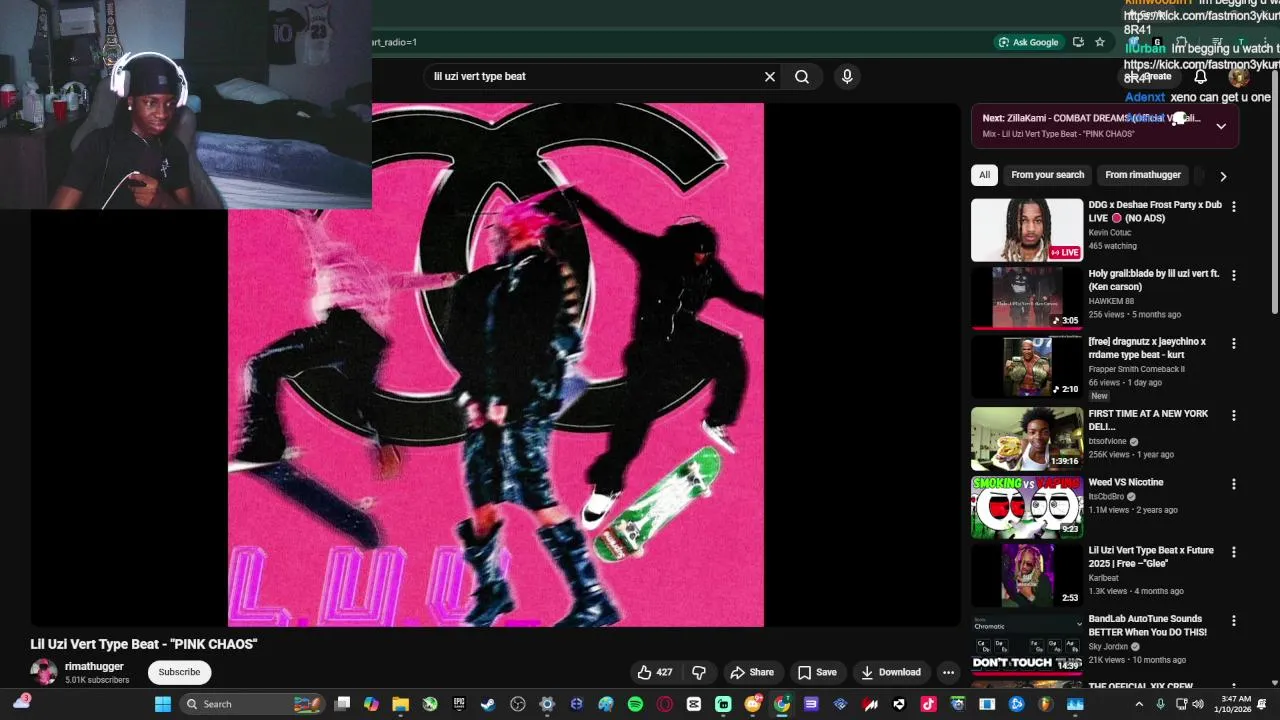Click the tray microphone icon
Viewport: 1280px width, 720px height.
pyautogui.click(x=1161, y=704)
